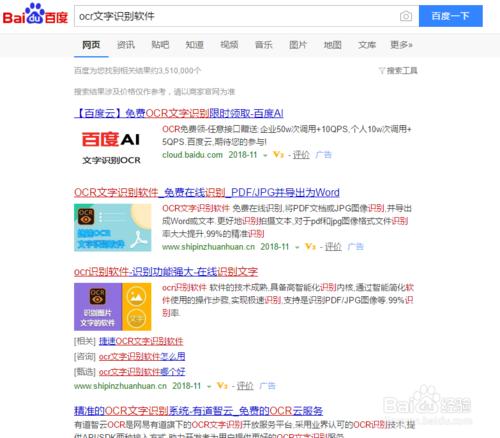Expand dropdown arrow beside cloud.baidu.com date
Image resolution: width=500 pixels, height=438 pixels.
coord(265,155)
